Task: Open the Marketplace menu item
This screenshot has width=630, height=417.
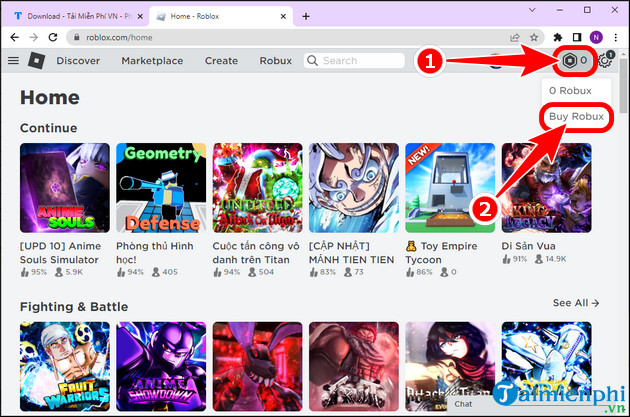Action: tap(152, 61)
